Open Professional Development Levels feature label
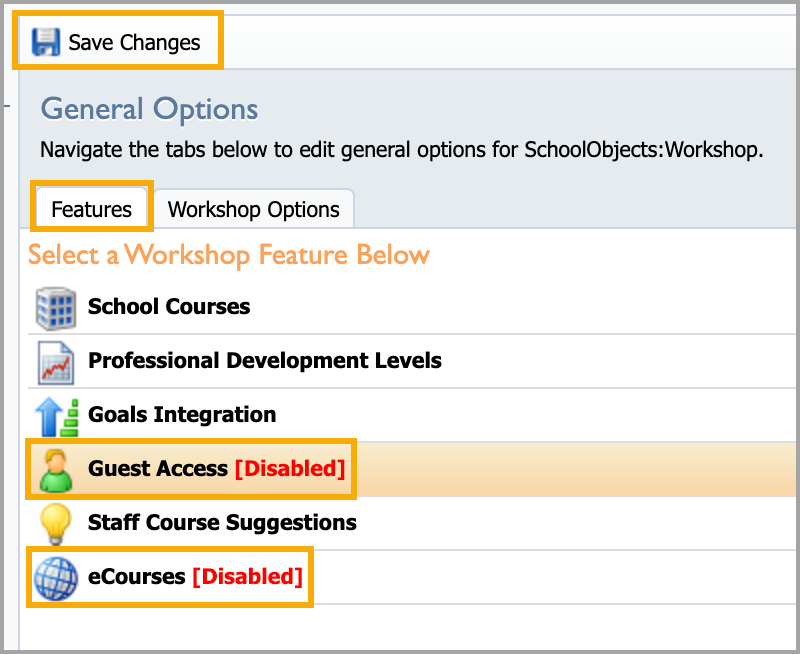This screenshot has height=654, width=800. pos(265,360)
